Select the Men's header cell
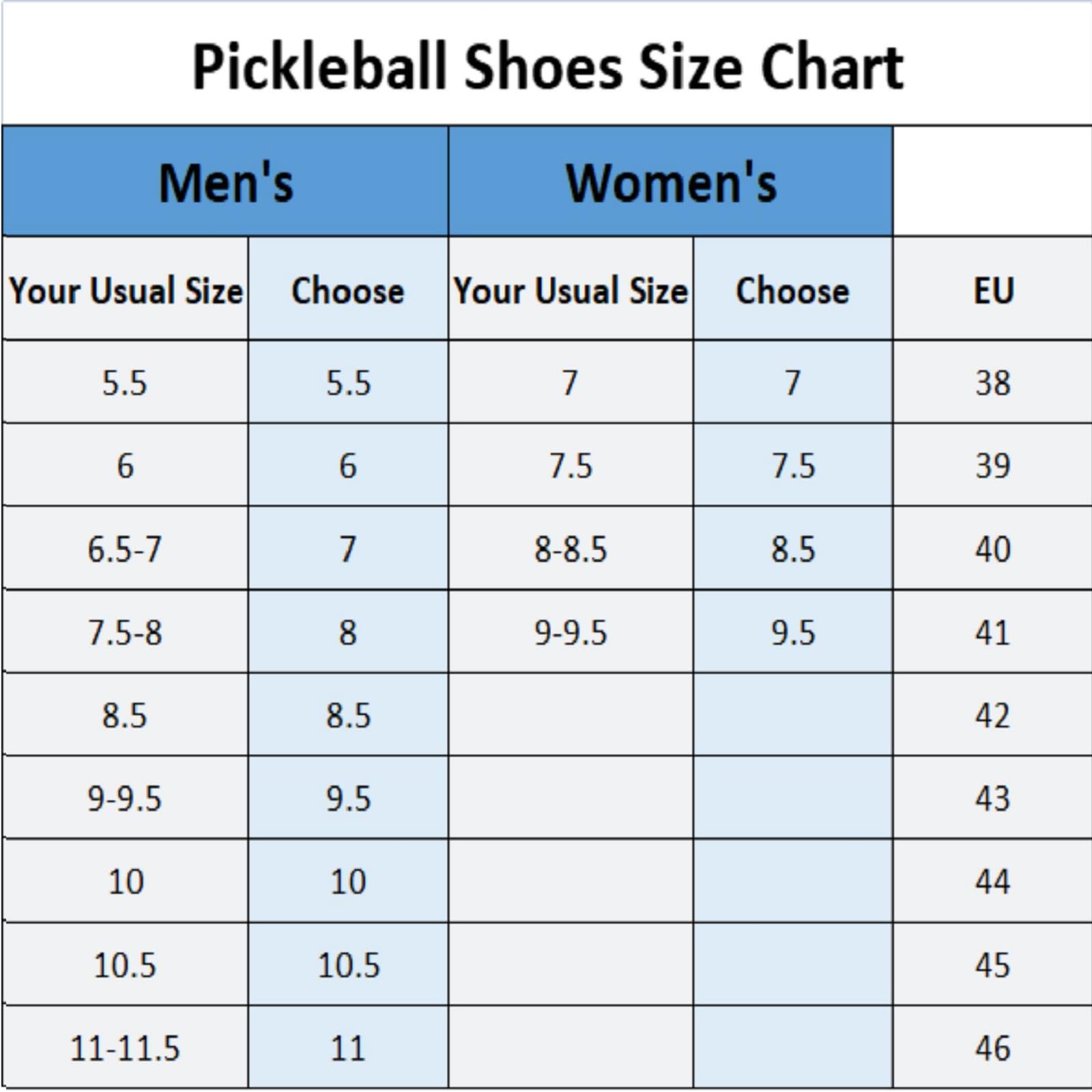The image size is (1092, 1092). pyautogui.click(x=225, y=183)
